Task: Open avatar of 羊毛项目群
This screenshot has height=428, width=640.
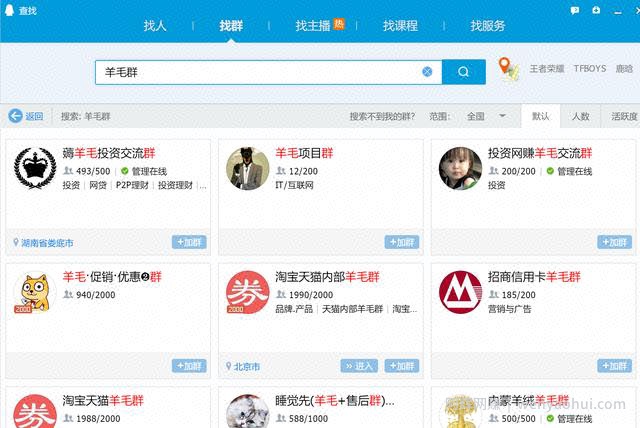Action: tap(248, 168)
